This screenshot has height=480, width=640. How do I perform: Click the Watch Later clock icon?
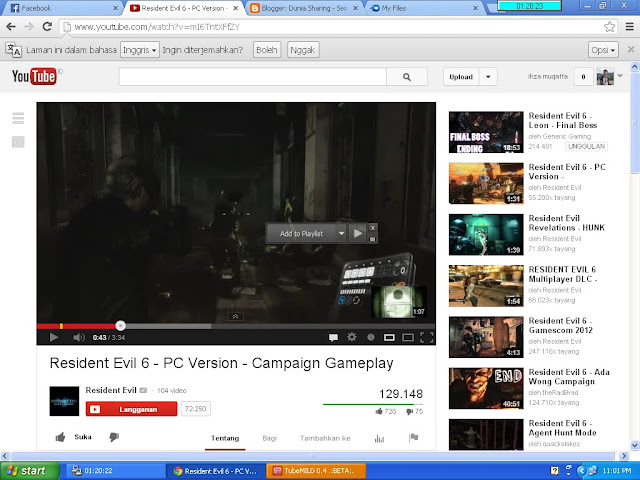pyautogui.click(x=371, y=337)
